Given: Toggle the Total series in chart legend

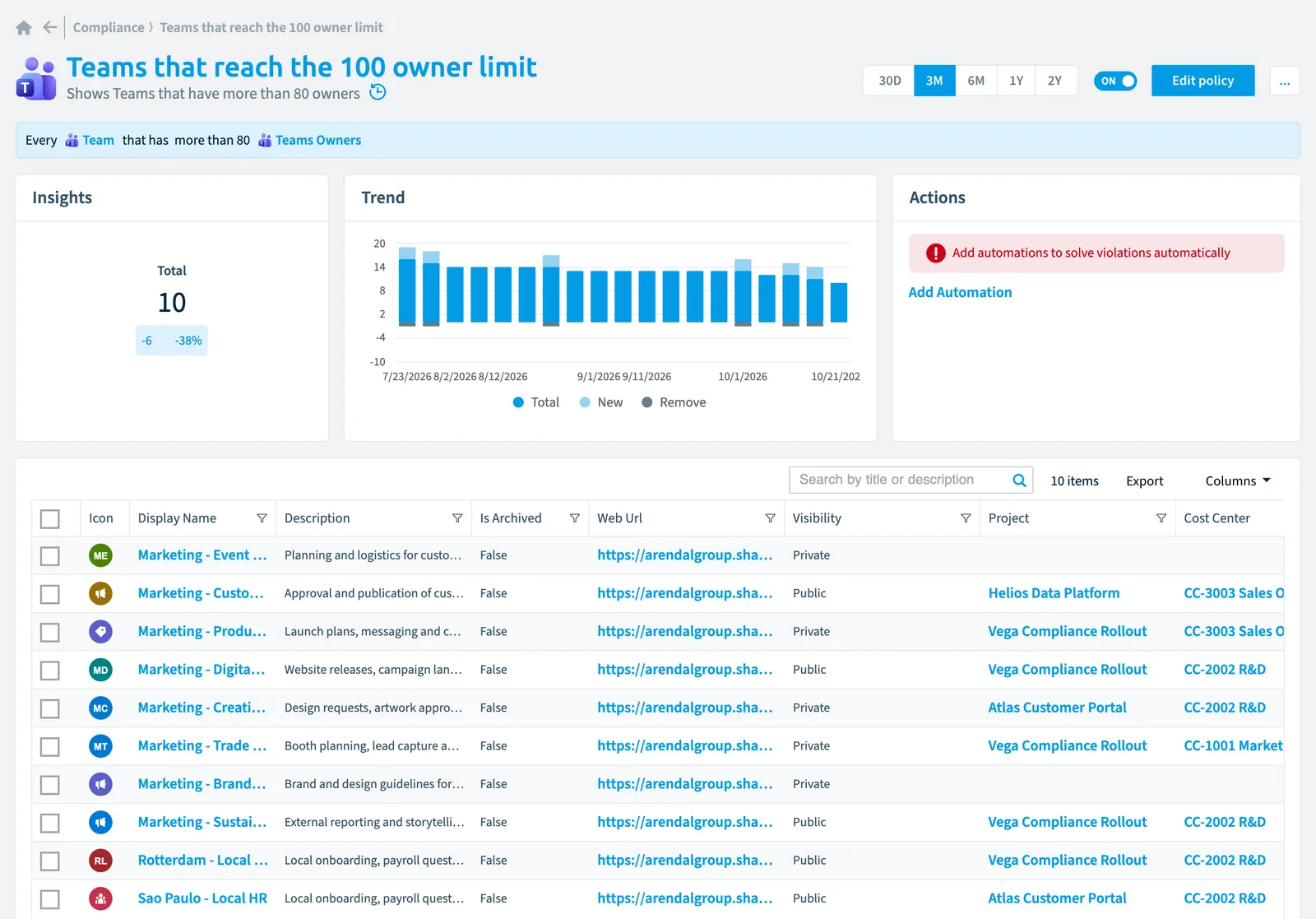Looking at the screenshot, I should (536, 402).
